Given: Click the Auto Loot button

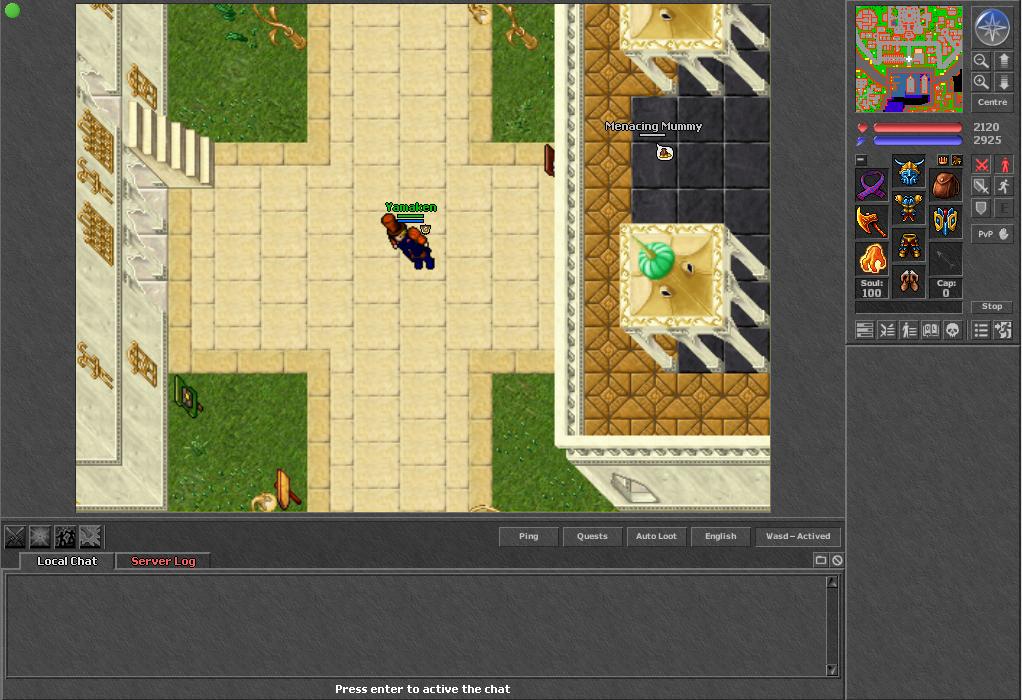Looking at the screenshot, I should pos(656,536).
